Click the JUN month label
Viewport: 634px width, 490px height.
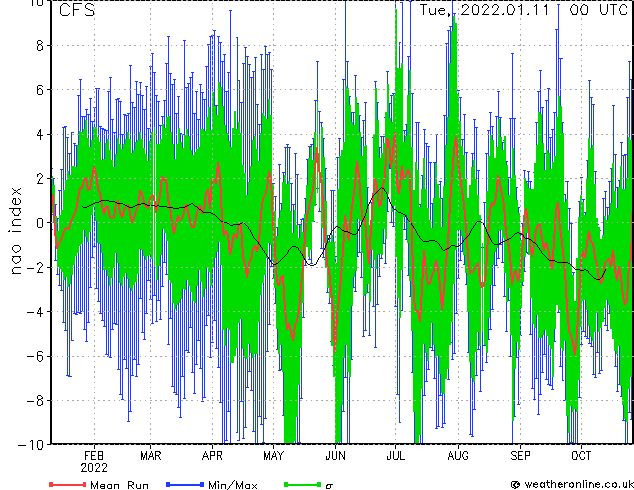tap(336, 456)
